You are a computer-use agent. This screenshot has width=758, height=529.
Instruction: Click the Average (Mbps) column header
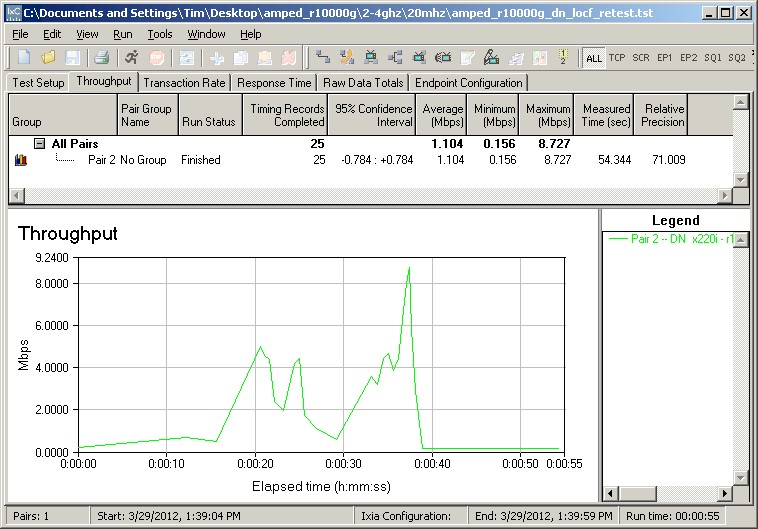(442, 115)
